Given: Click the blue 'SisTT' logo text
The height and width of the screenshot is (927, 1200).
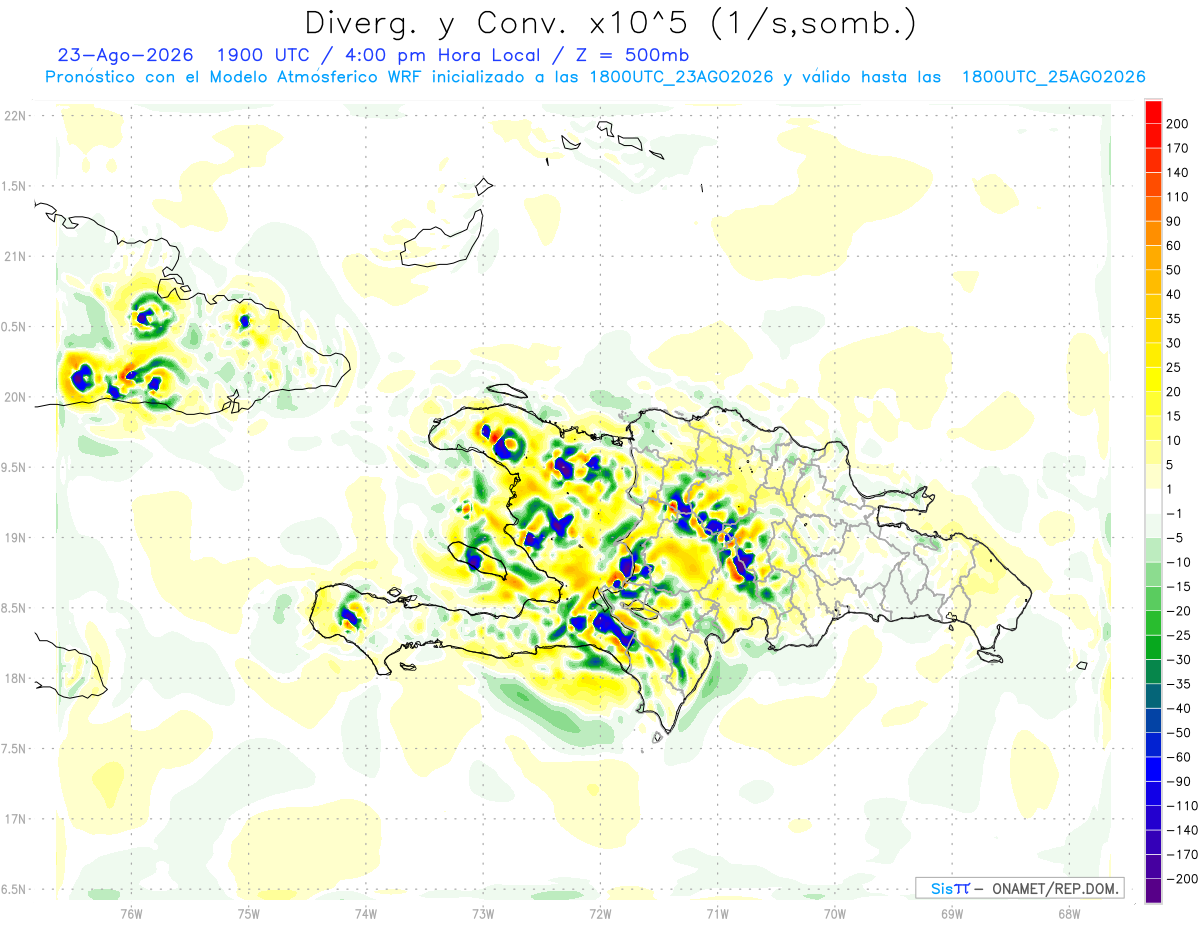Looking at the screenshot, I should [949, 888].
